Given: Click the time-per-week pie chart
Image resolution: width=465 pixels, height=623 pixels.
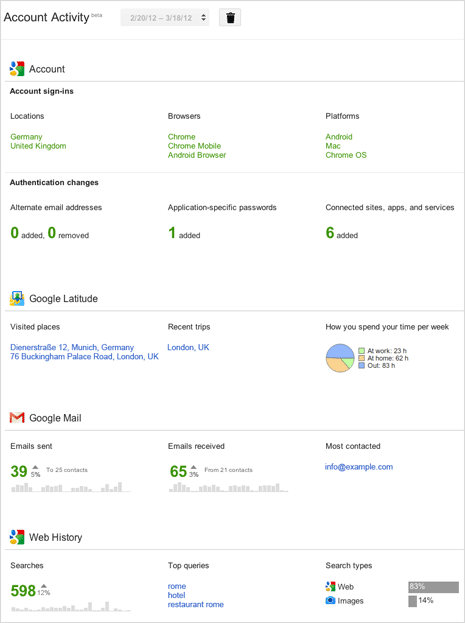Looking at the screenshot, I should [x=340, y=358].
